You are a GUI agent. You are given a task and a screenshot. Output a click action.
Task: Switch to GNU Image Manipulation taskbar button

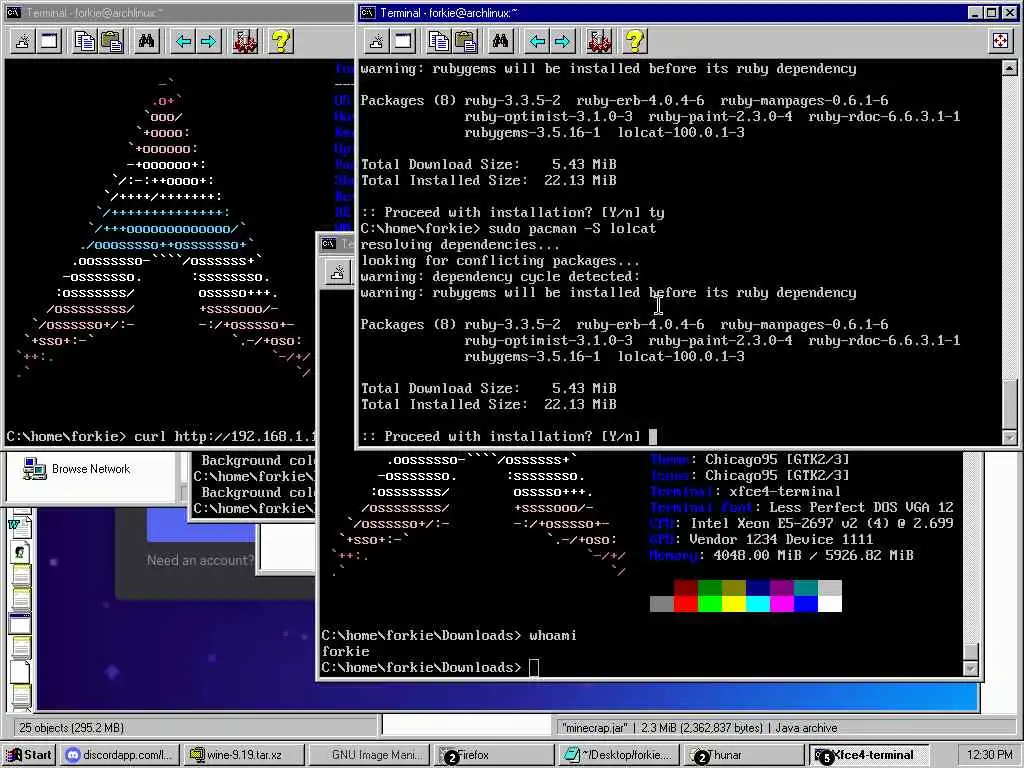click(367, 755)
